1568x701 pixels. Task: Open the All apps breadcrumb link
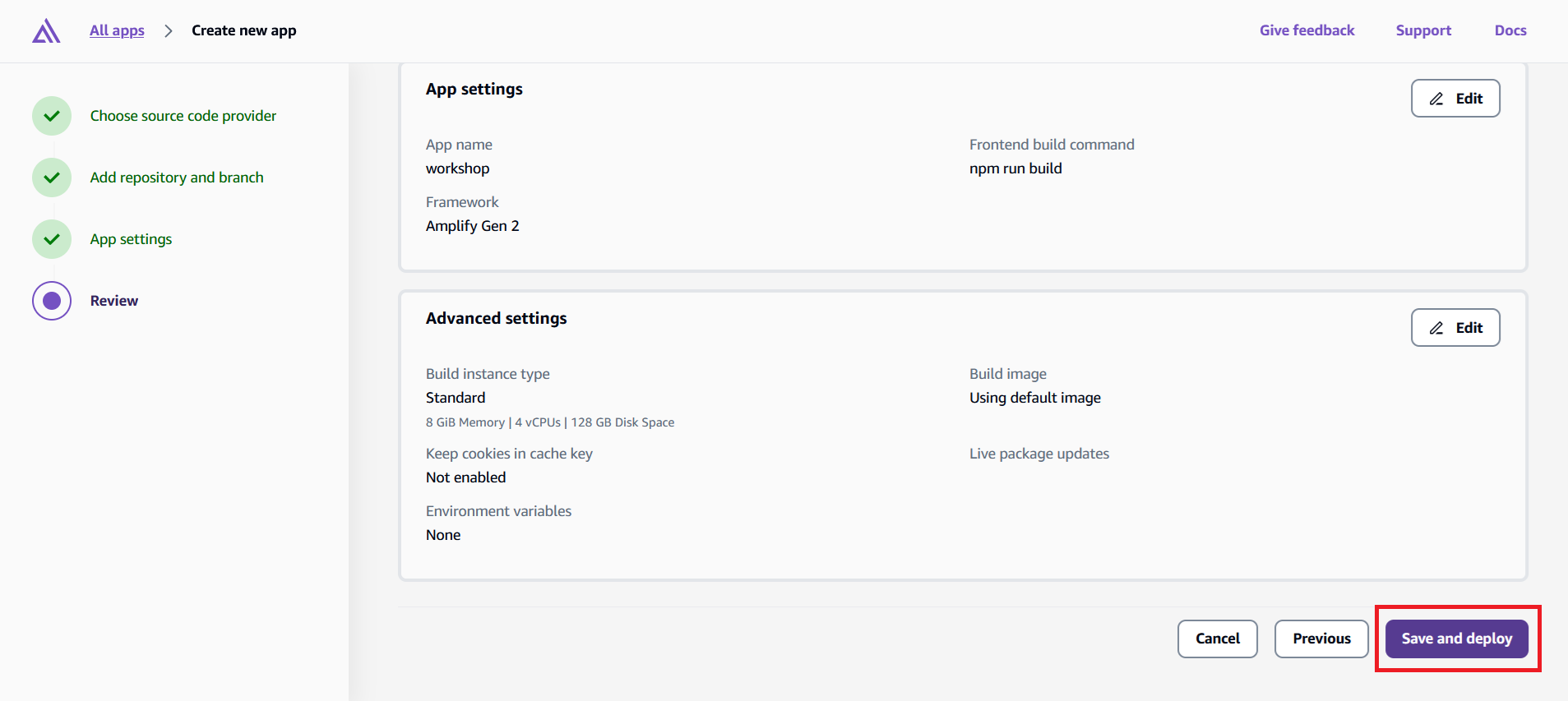click(117, 30)
